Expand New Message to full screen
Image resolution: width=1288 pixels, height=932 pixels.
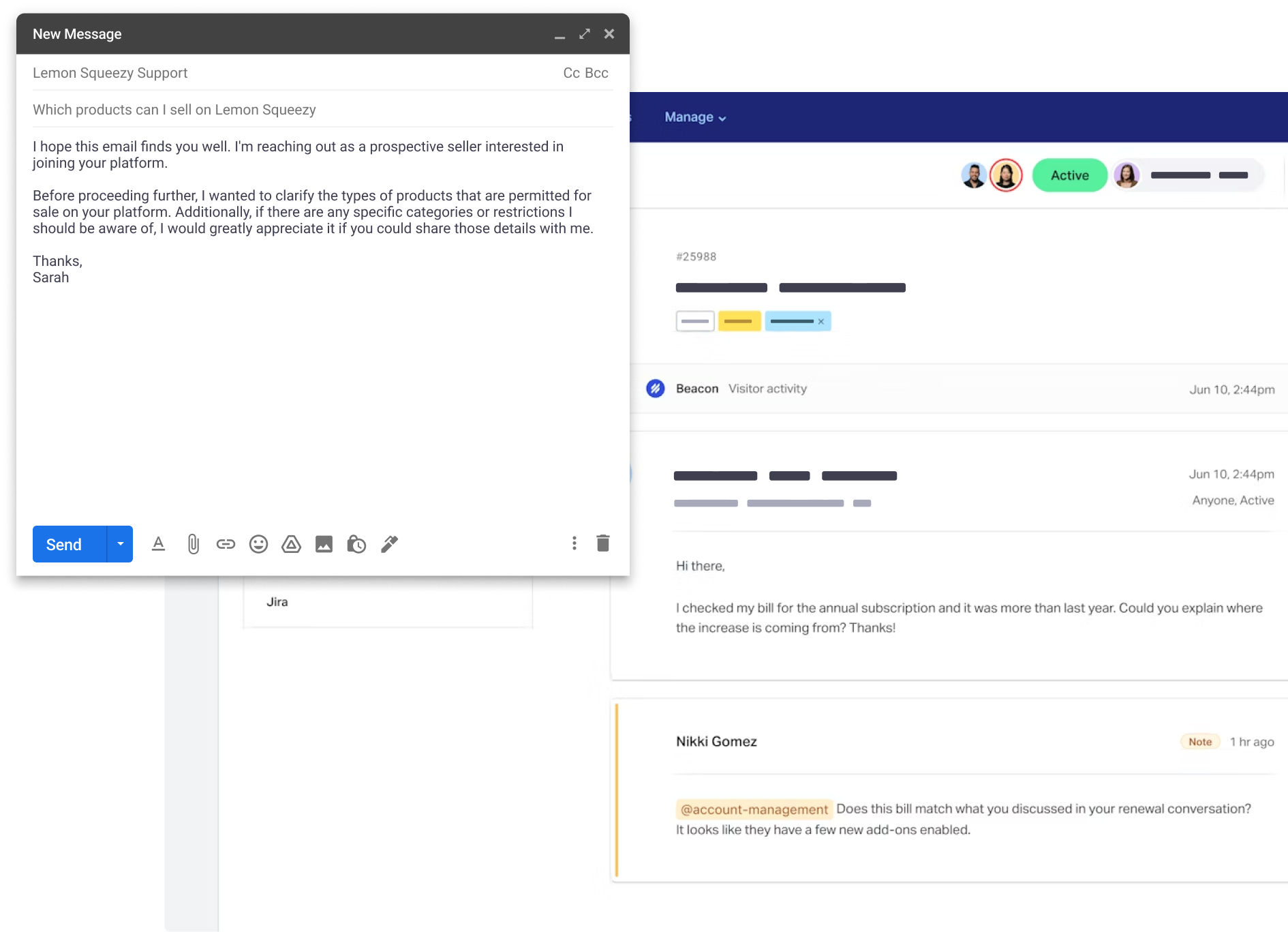[585, 33]
